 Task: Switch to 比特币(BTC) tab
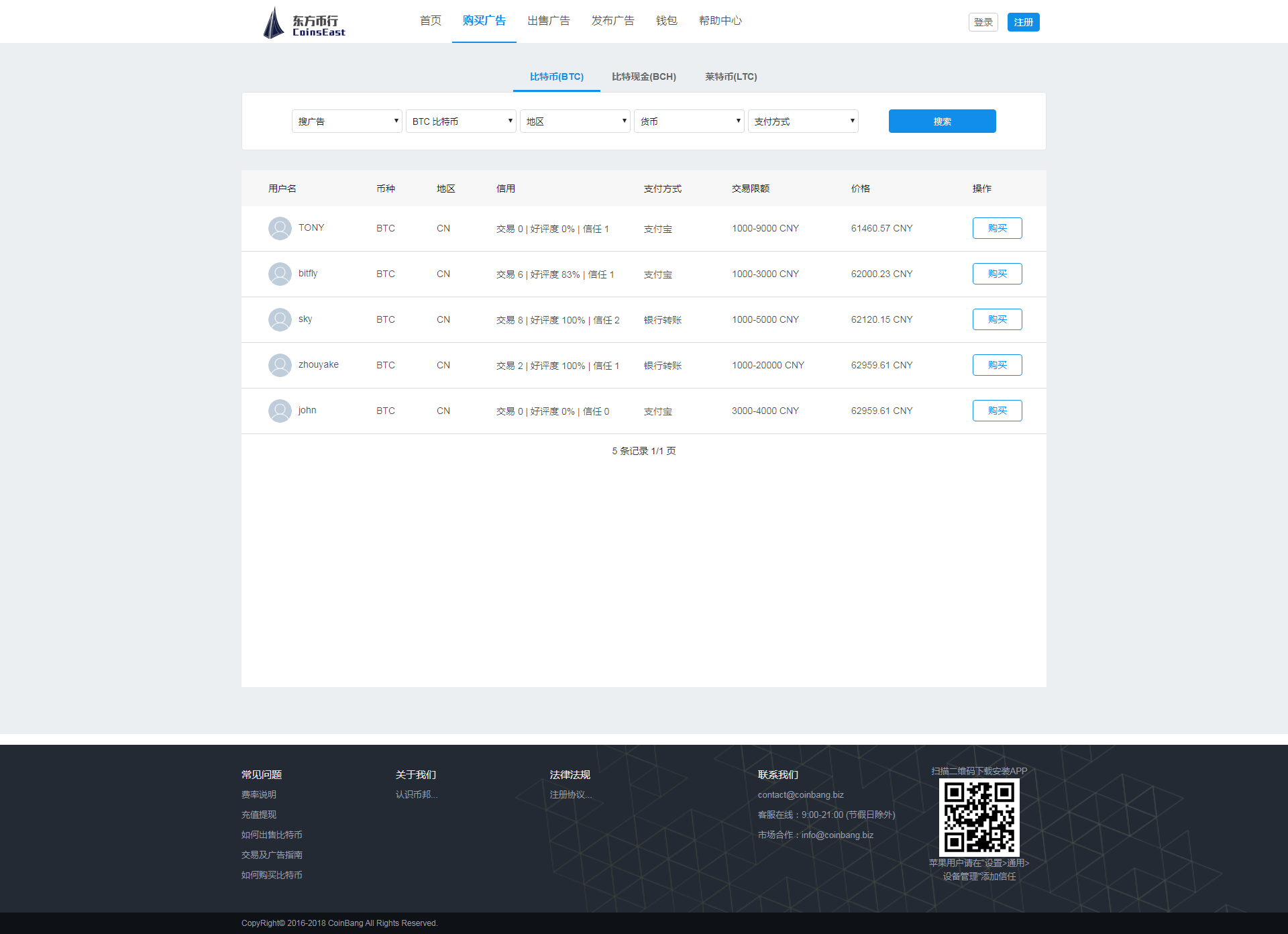[x=557, y=76]
